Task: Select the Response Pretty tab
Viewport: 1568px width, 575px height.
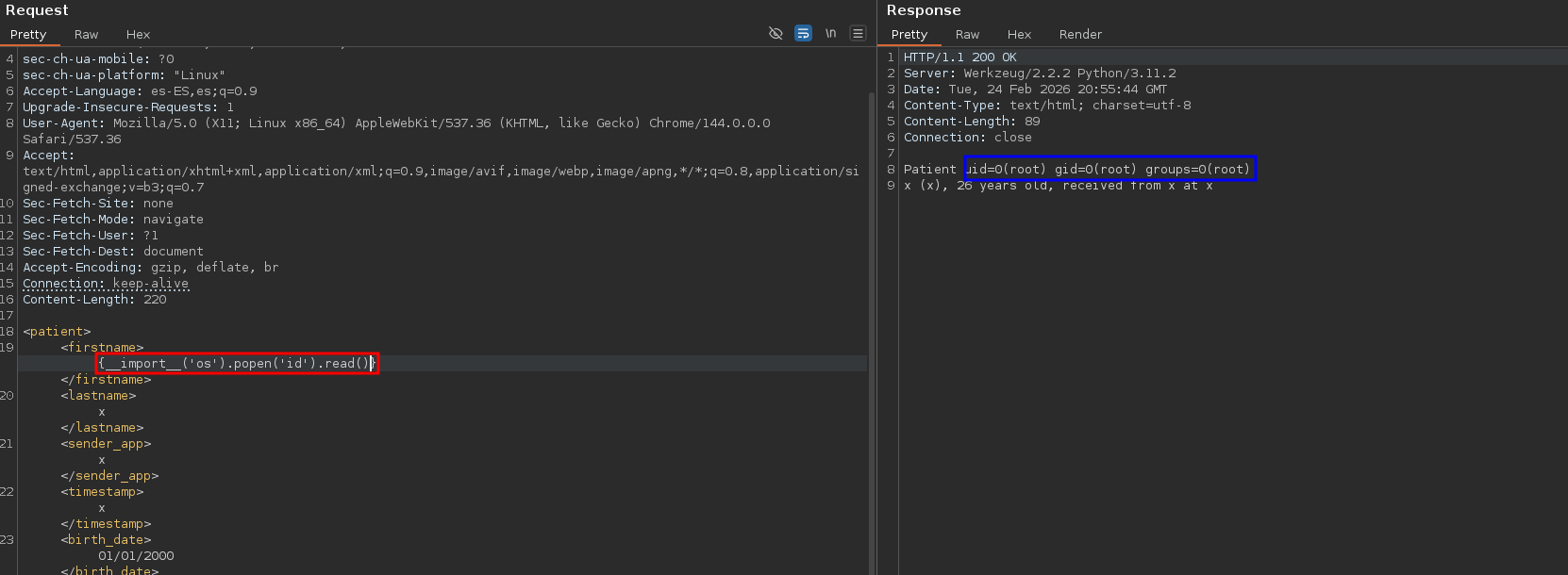Action: pyautogui.click(x=909, y=35)
